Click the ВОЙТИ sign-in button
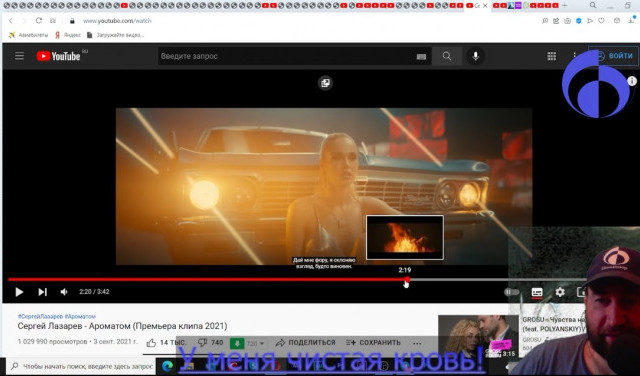Screen dimensions: 640x376 [x=613, y=56]
